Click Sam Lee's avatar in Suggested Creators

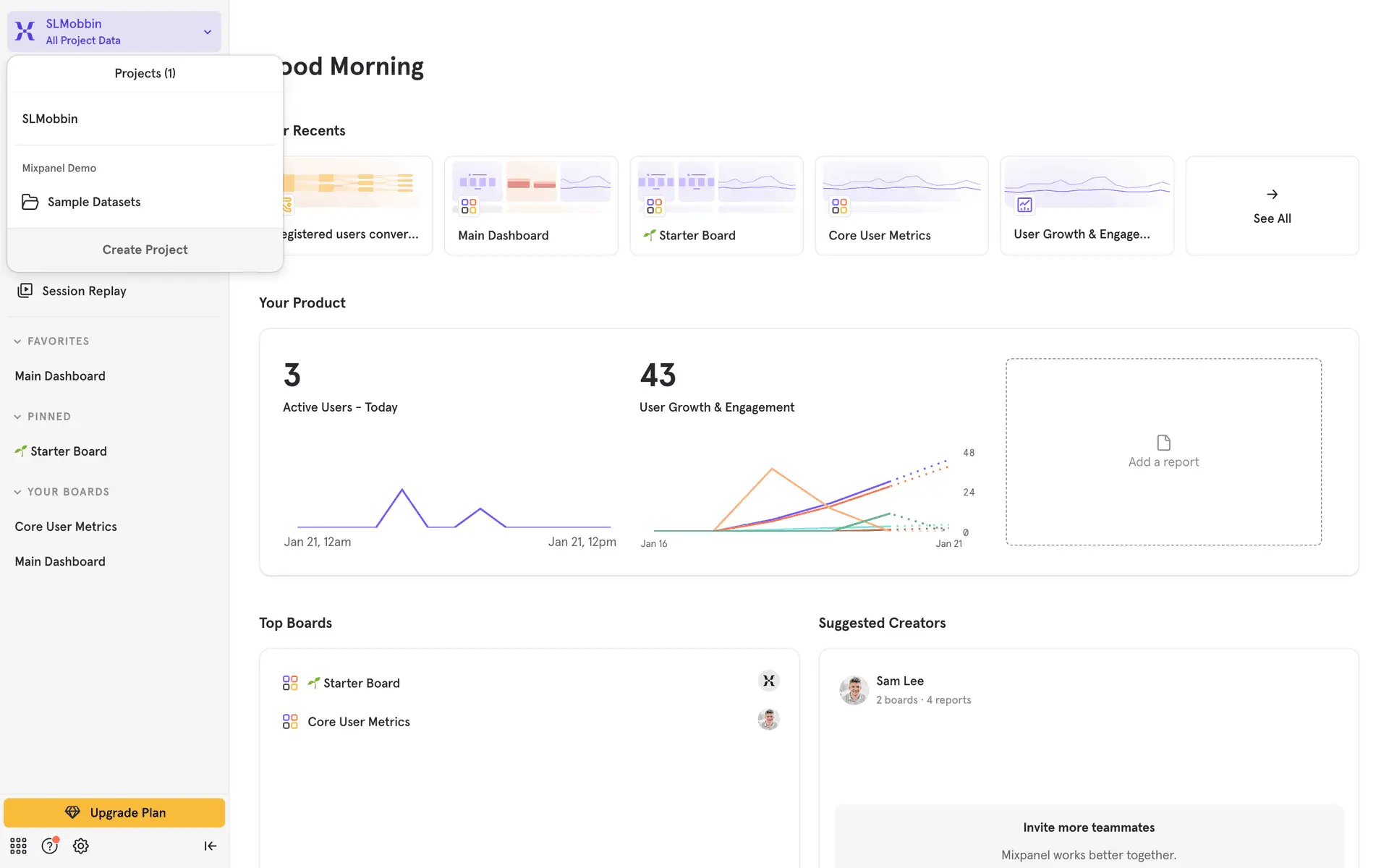(854, 690)
